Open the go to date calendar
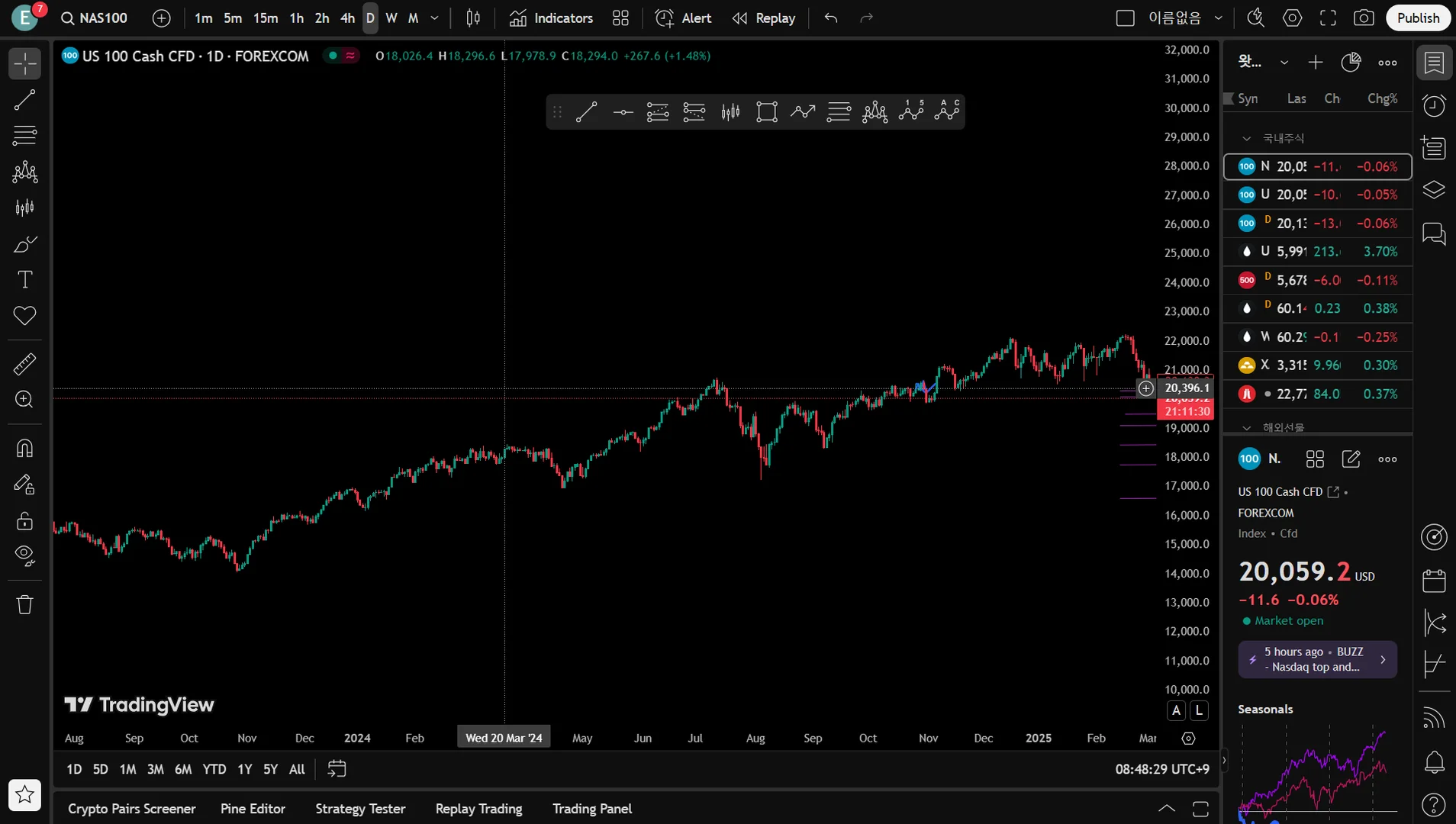The width and height of the screenshot is (1456, 824). pyautogui.click(x=337, y=769)
